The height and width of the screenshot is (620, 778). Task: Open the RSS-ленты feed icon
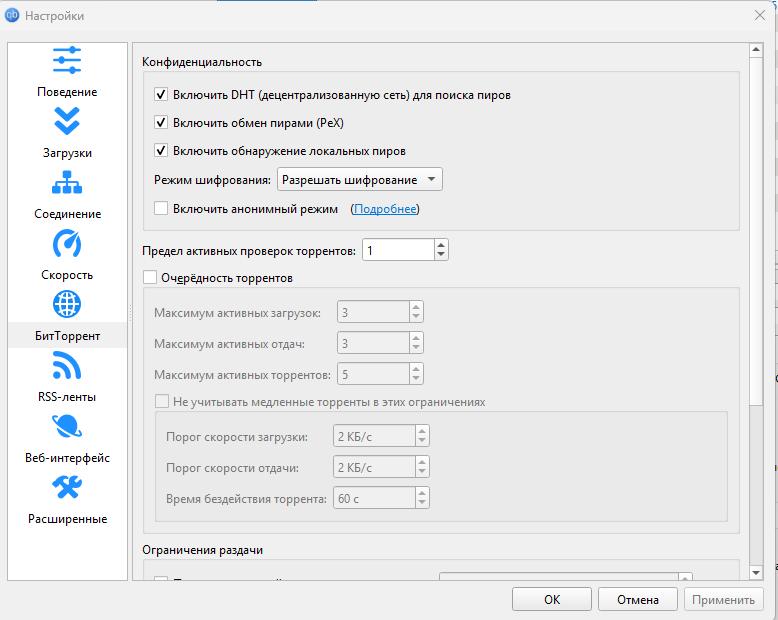pyautogui.click(x=67, y=367)
